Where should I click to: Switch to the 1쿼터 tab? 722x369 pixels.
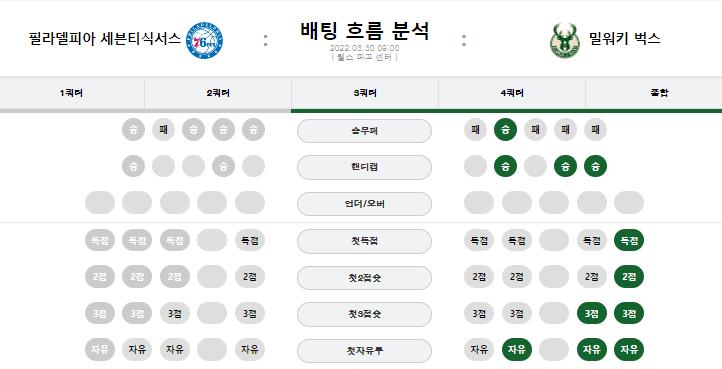coord(72,93)
